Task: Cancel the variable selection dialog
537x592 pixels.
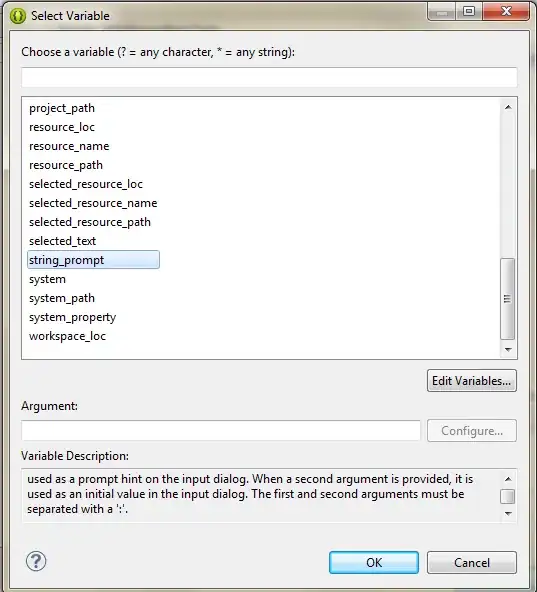Action: (x=472, y=563)
